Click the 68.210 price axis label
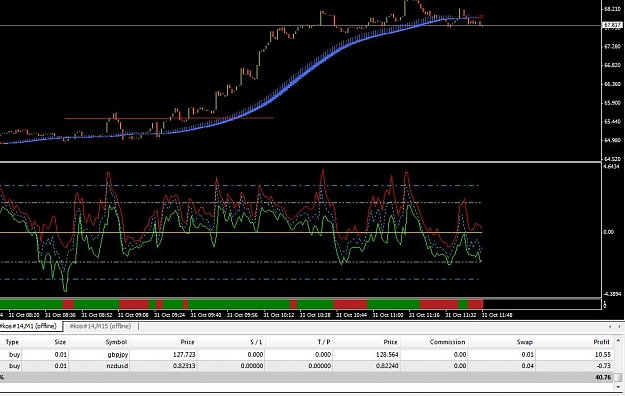 [x=612, y=8]
